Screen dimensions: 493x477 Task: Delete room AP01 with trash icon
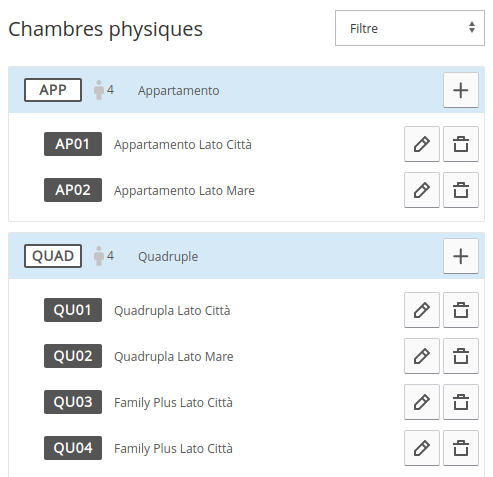[x=461, y=144]
